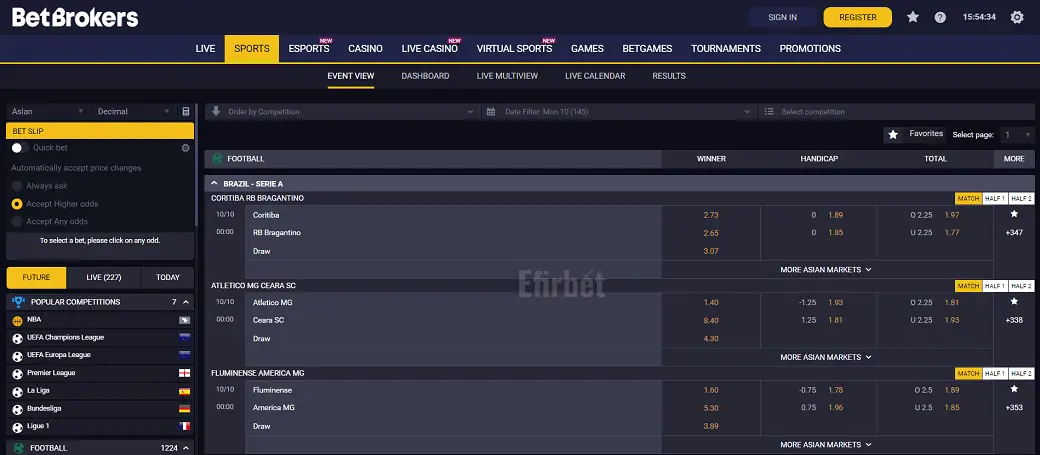Pick Coritiba winner odds 2.73
Image resolution: width=1040 pixels, height=455 pixels.
pos(711,215)
